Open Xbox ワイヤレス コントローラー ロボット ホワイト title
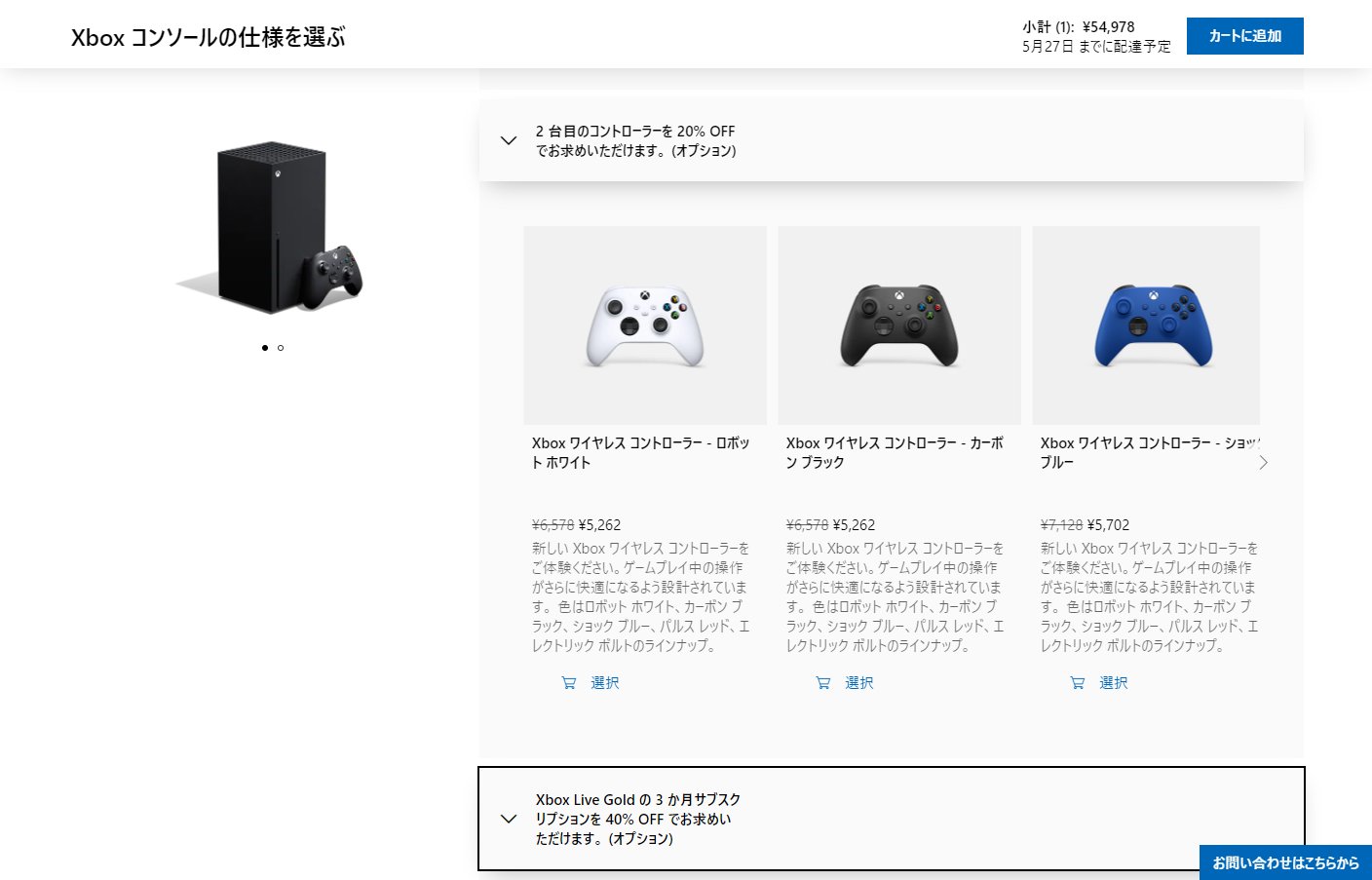The image size is (1372, 880). [x=641, y=453]
